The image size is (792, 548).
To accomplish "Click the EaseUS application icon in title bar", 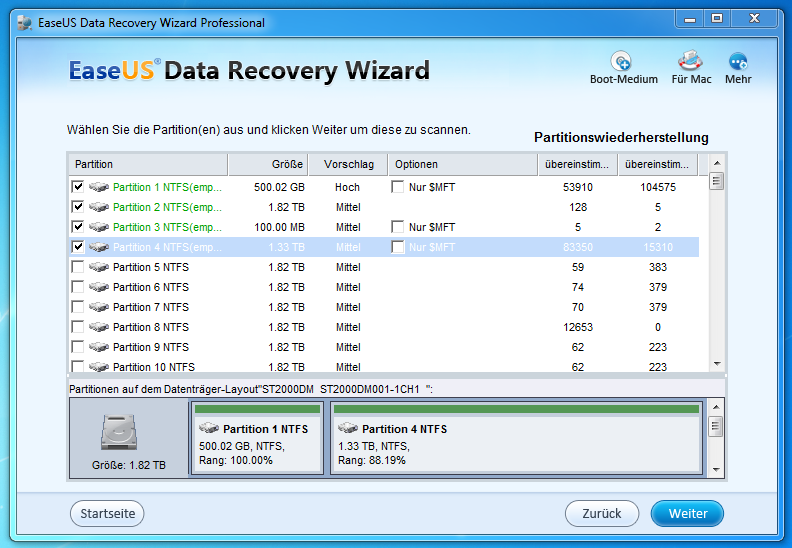I will pos(24,23).
